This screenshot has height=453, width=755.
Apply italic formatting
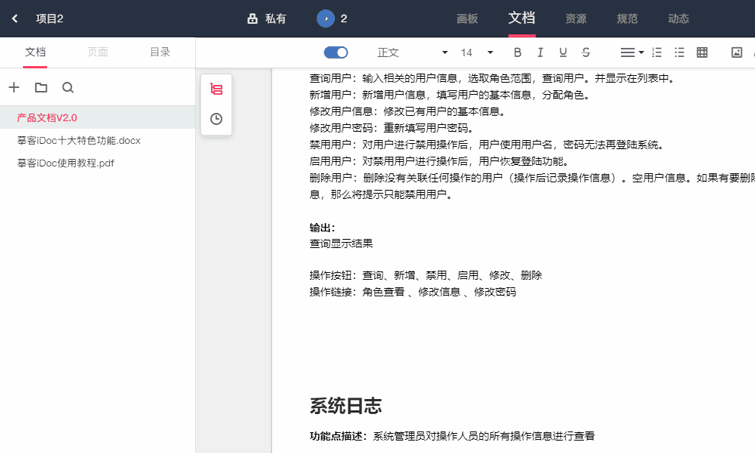coord(540,52)
